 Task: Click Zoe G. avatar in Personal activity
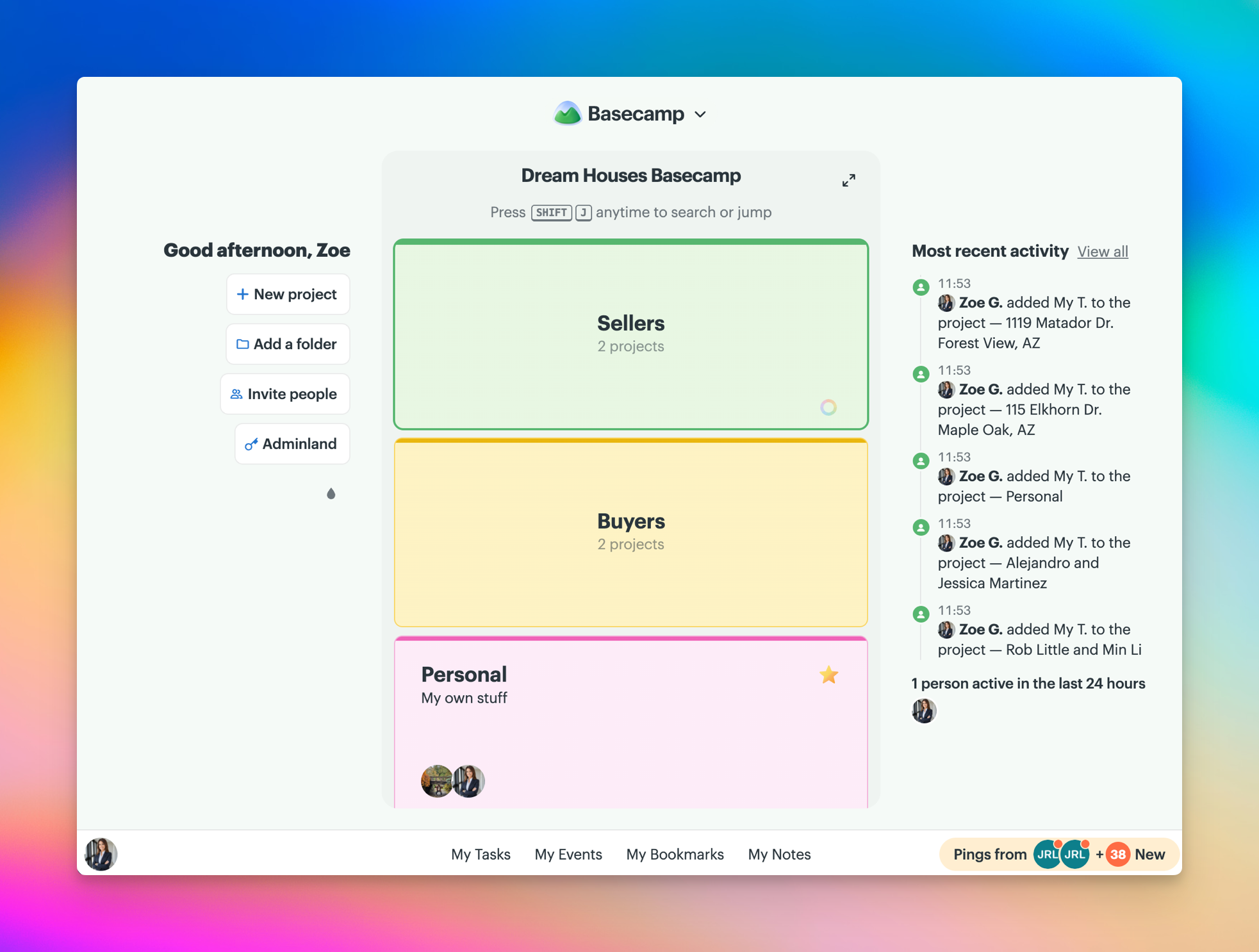click(946, 477)
